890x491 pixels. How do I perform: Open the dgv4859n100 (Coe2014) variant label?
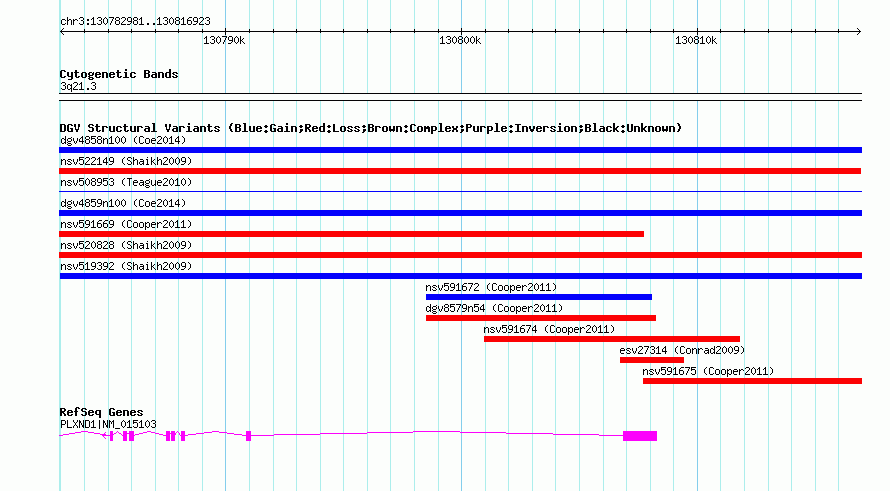coord(123,203)
